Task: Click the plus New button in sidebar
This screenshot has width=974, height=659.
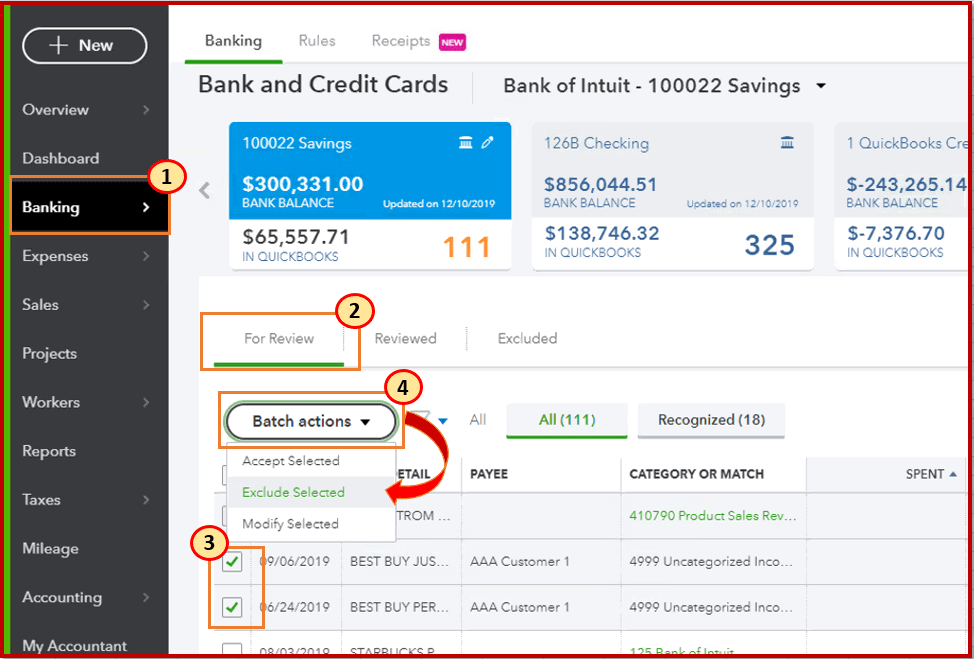Action: pos(85,45)
